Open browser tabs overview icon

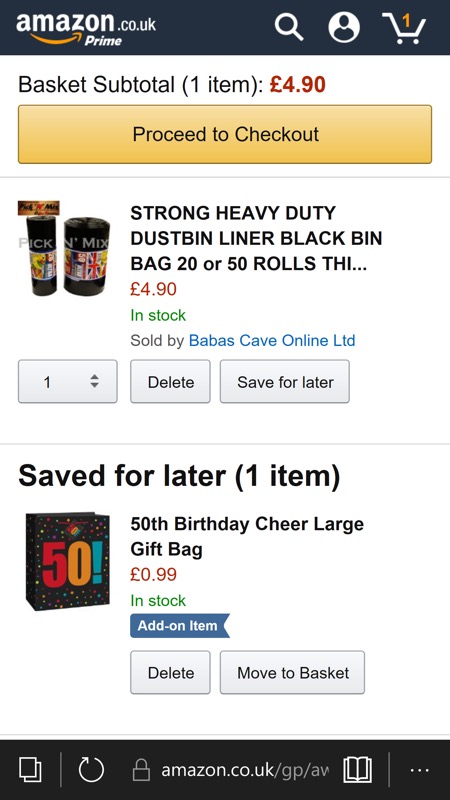pyautogui.click(x=30, y=769)
